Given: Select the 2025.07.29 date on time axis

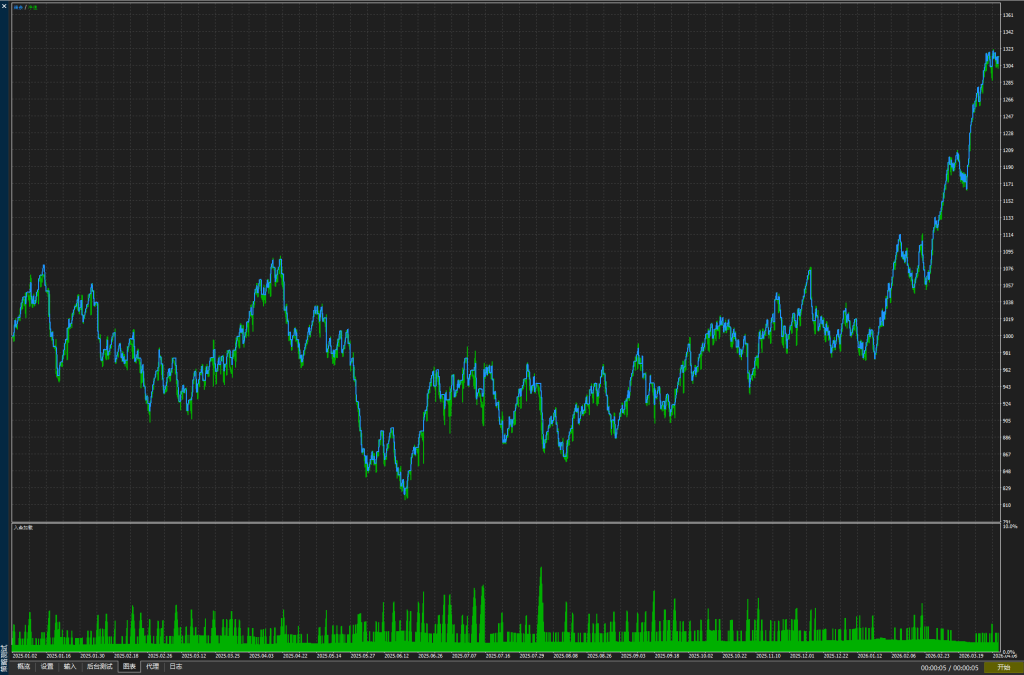Looking at the screenshot, I should point(540,656).
